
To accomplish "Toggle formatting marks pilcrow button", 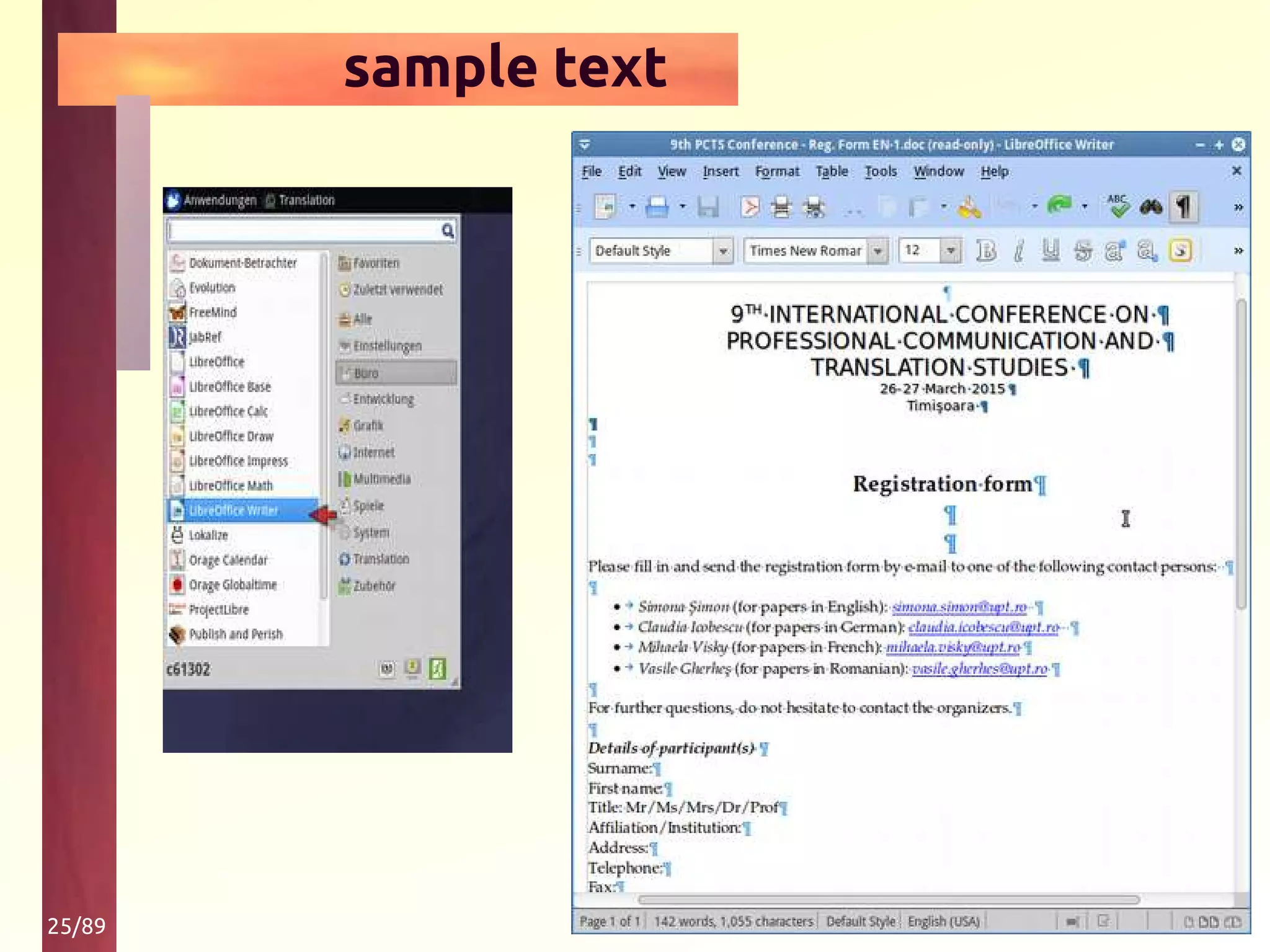I will (x=1184, y=207).
